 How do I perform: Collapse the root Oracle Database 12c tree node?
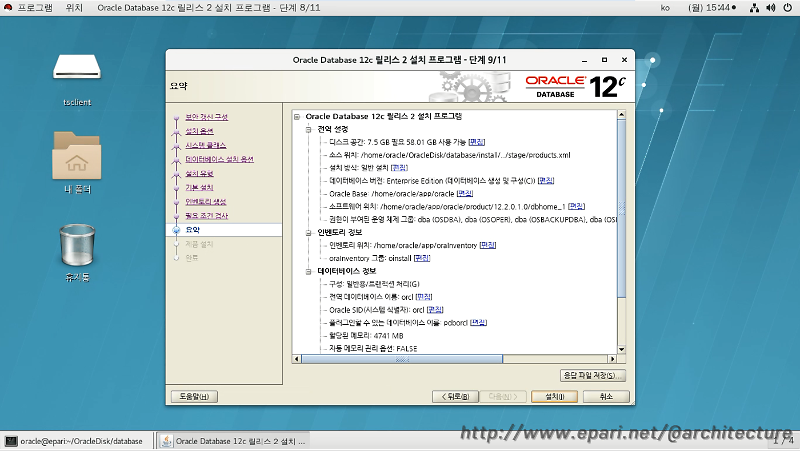(297, 117)
